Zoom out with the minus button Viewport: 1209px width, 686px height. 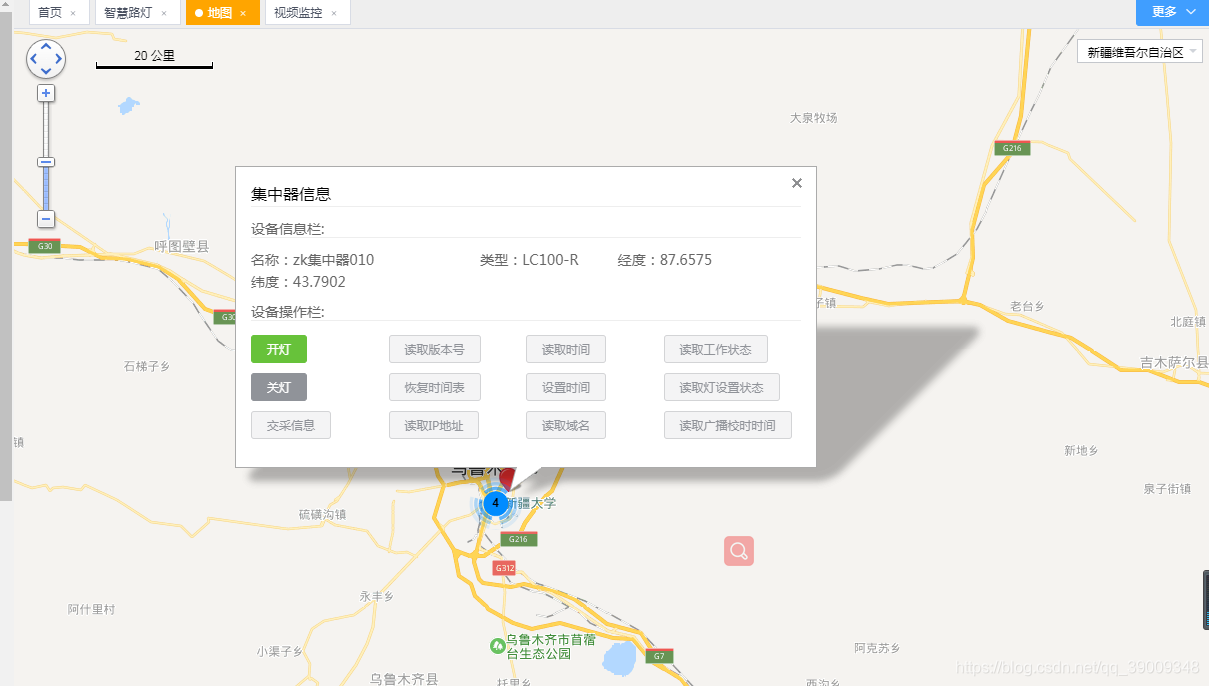coord(46,219)
